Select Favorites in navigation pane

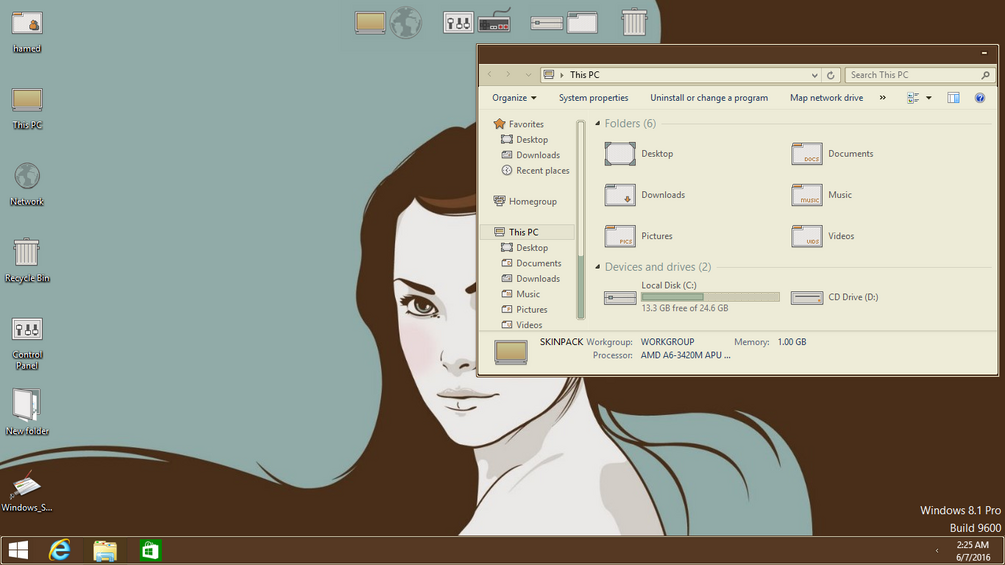(x=519, y=124)
